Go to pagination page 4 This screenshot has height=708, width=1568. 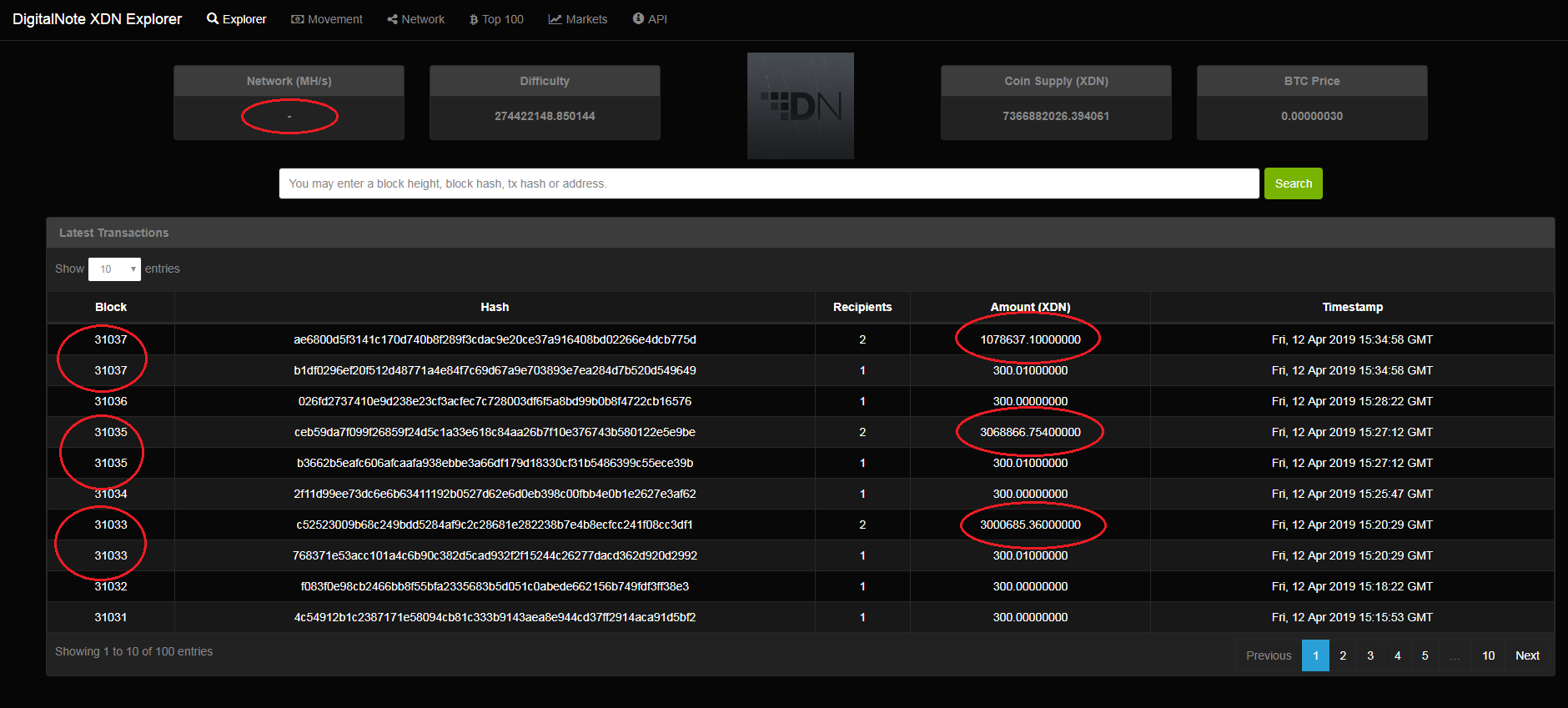(1397, 655)
